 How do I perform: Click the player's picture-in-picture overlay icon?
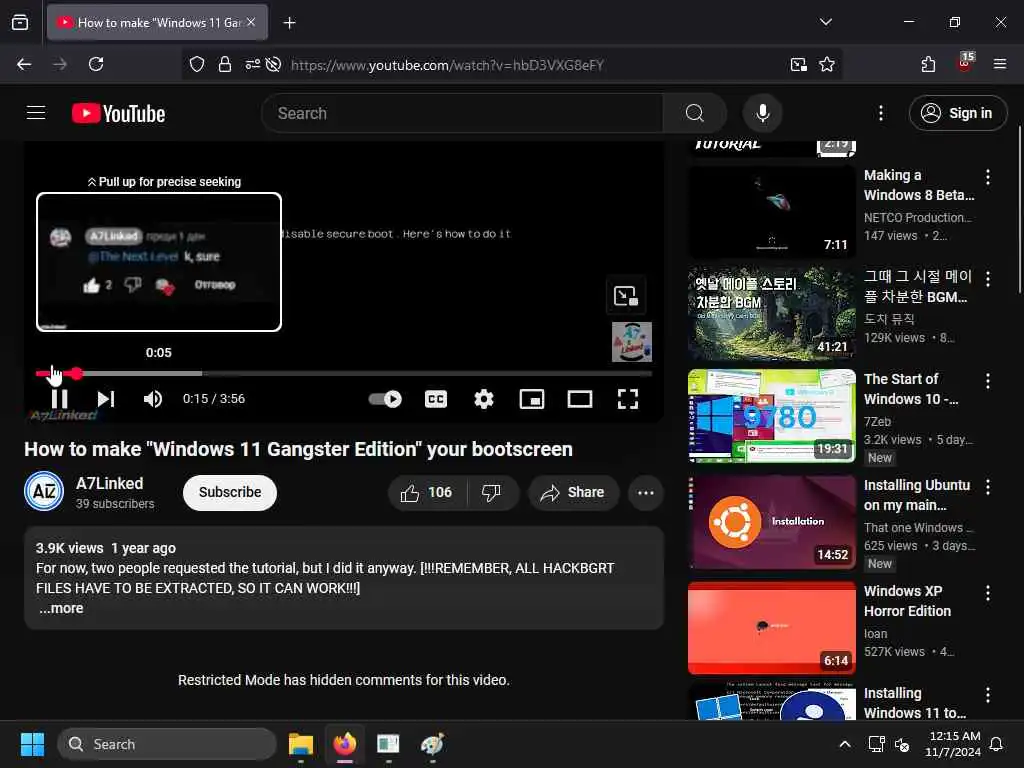click(626, 296)
